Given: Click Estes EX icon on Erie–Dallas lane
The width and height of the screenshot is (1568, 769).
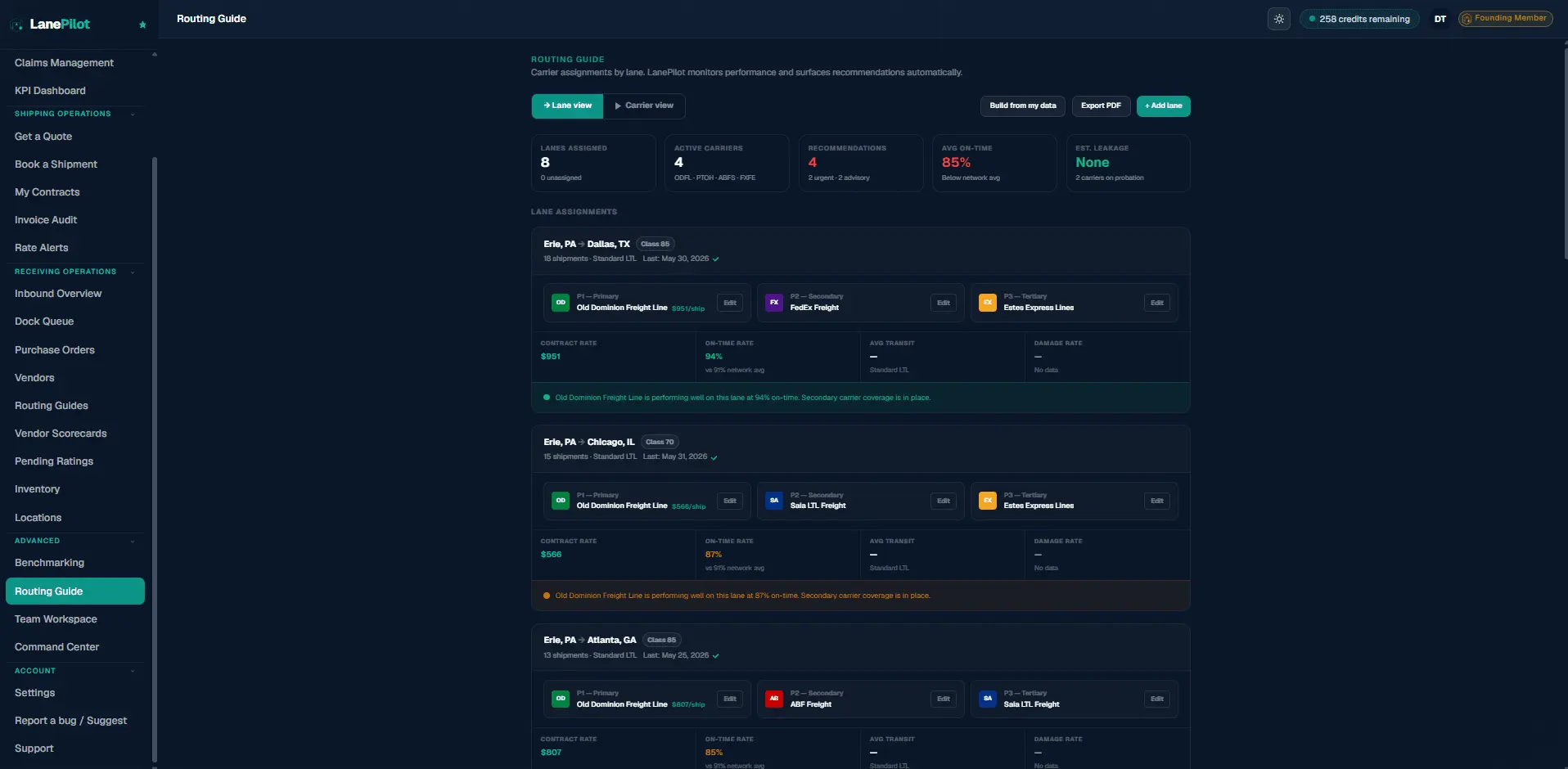Looking at the screenshot, I should pos(988,303).
